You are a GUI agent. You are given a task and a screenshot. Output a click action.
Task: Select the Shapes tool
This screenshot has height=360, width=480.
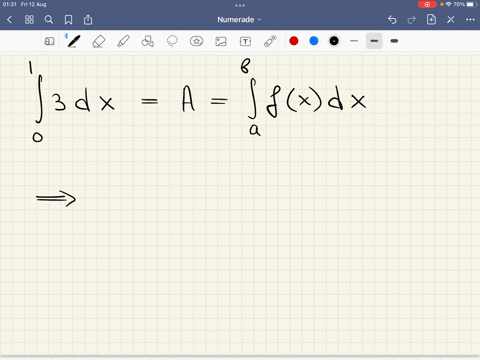point(148,41)
